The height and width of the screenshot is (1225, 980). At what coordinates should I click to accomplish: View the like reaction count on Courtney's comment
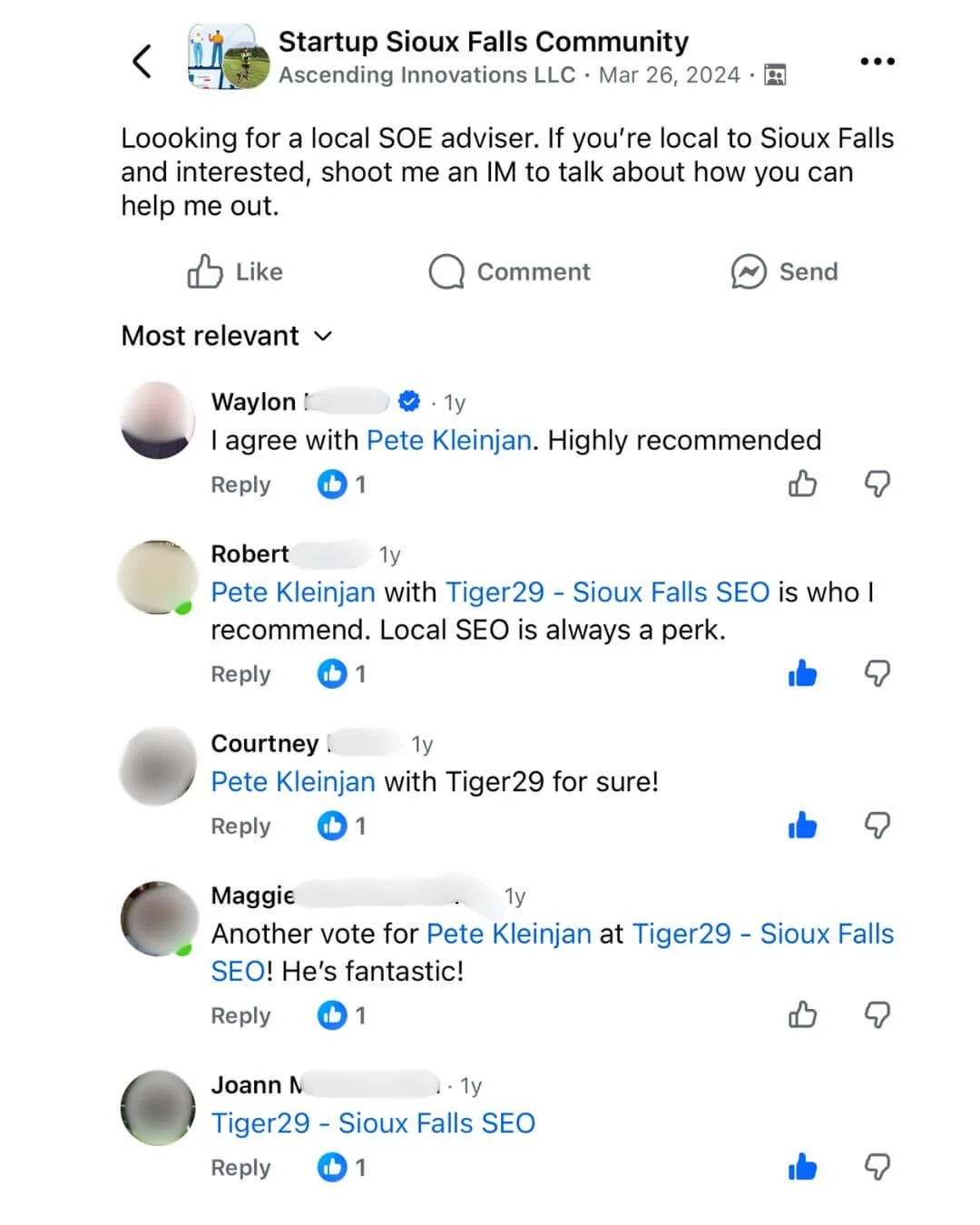click(x=342, y=826)
